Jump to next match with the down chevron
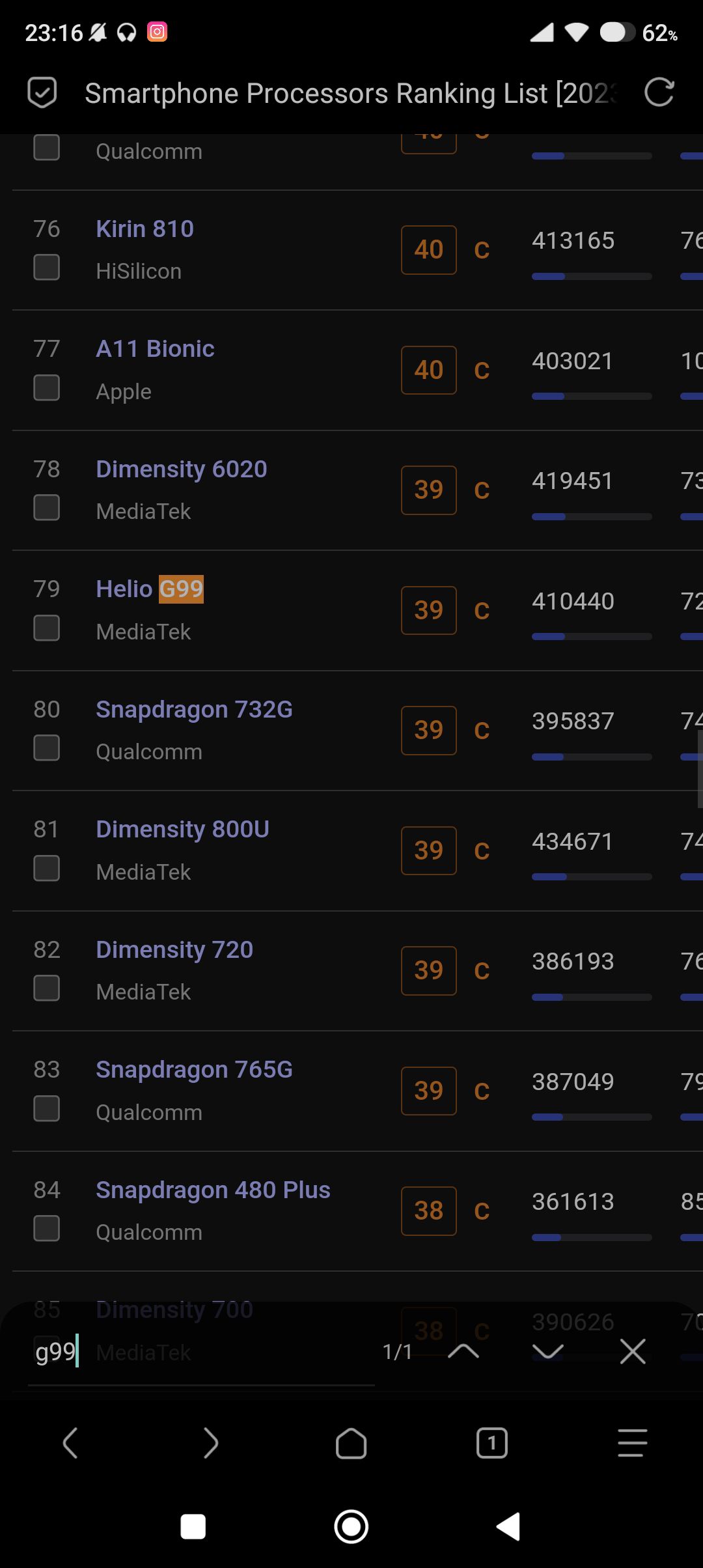 (x=549, y=1352)
